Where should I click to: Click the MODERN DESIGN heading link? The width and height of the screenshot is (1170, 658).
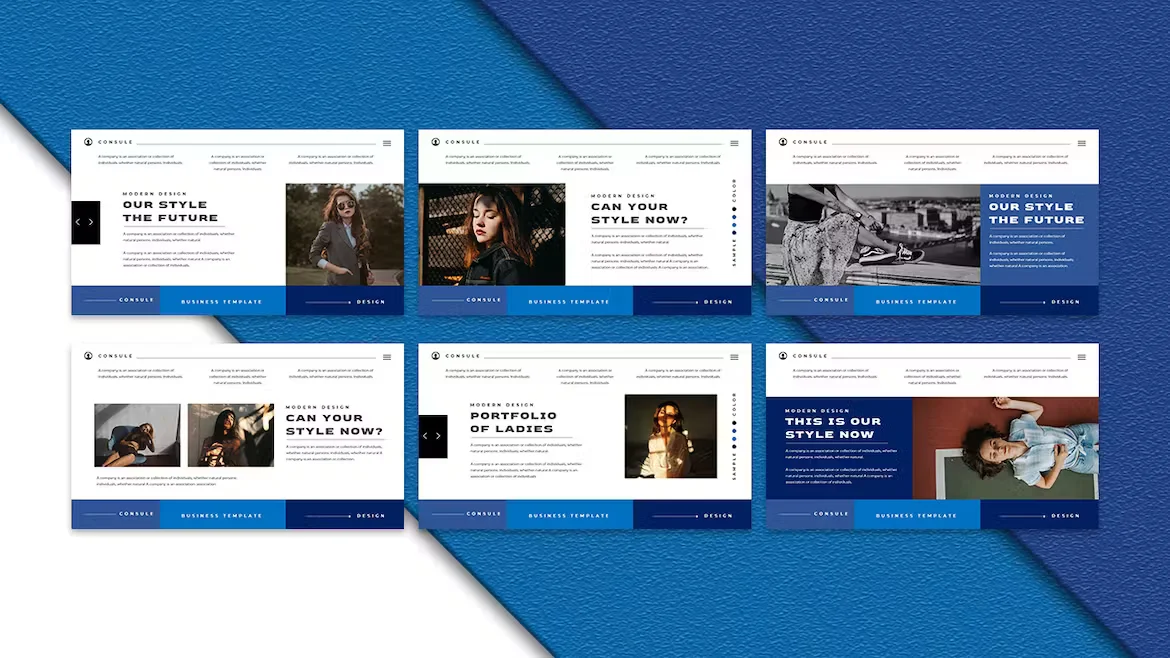154,193
